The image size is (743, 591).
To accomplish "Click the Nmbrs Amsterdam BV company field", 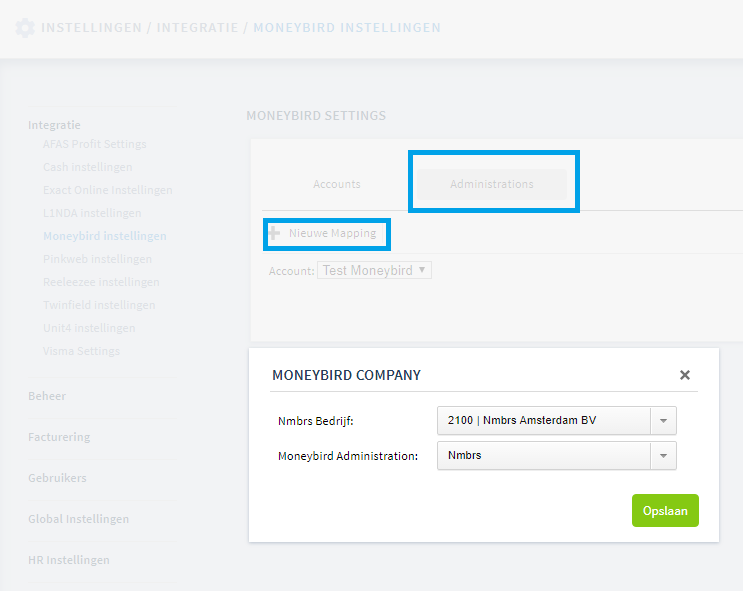I will (x=544, y=420).
